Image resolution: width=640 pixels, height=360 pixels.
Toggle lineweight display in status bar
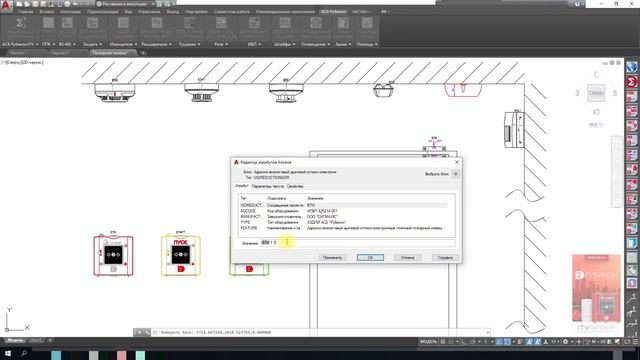520,342
